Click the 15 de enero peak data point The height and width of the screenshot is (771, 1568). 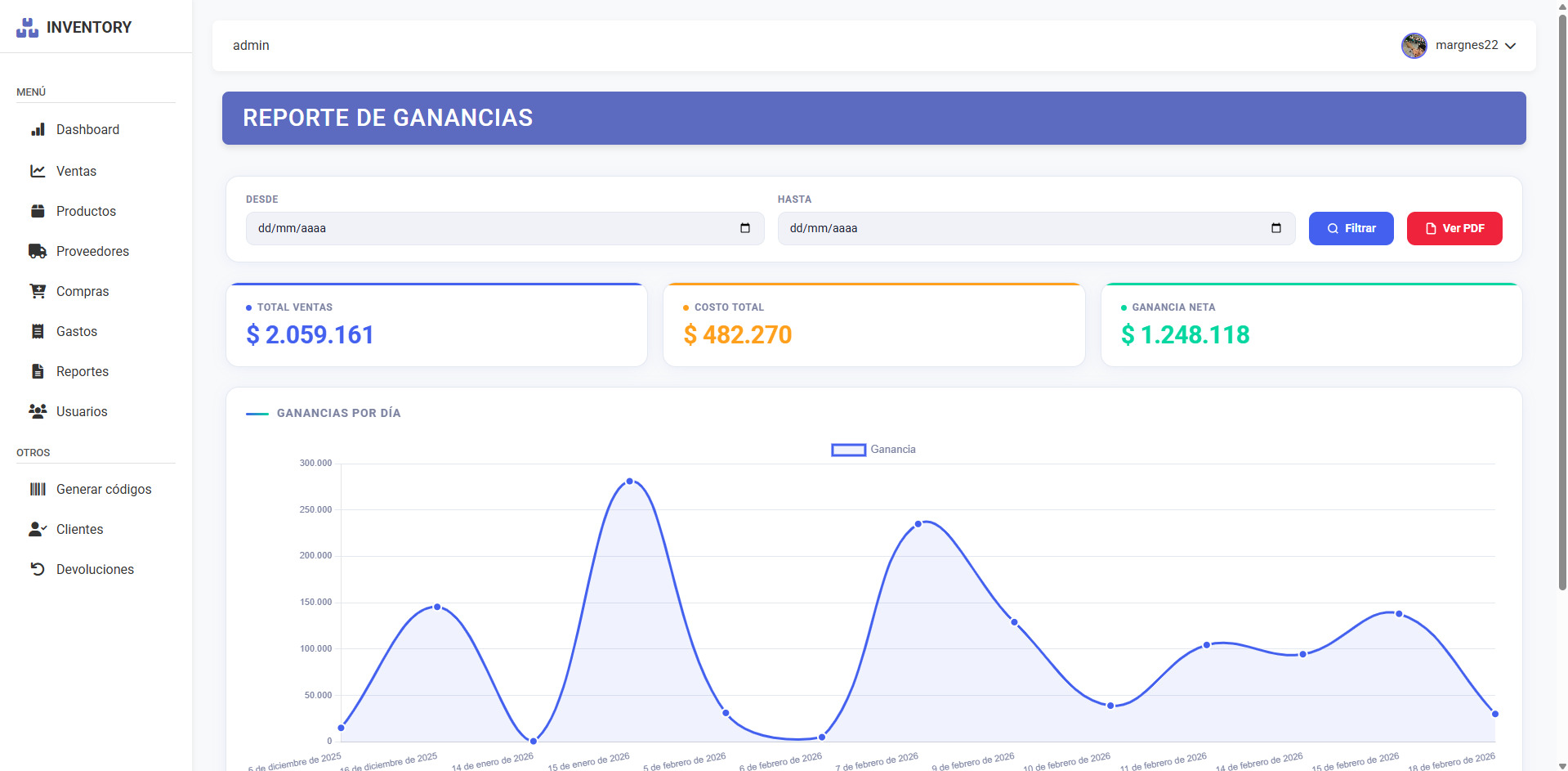tap(629, 482)
